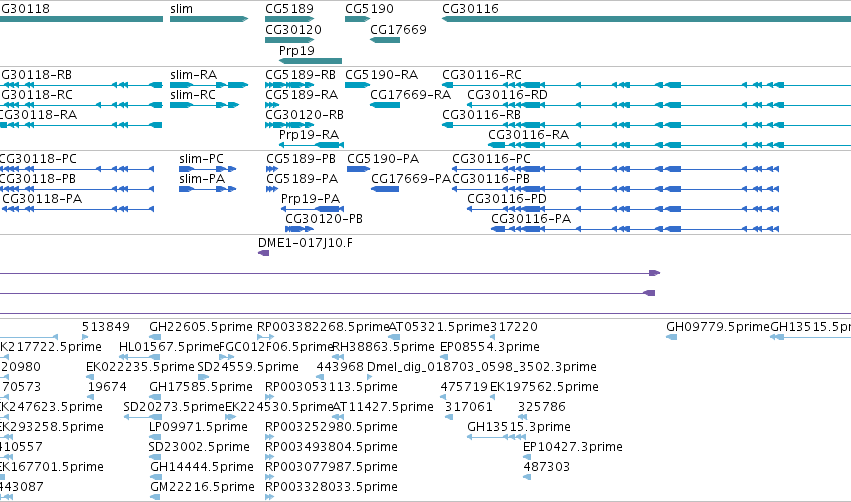
Task: Select the CG30116-RA transcript label
Action: tap(529, 135)
